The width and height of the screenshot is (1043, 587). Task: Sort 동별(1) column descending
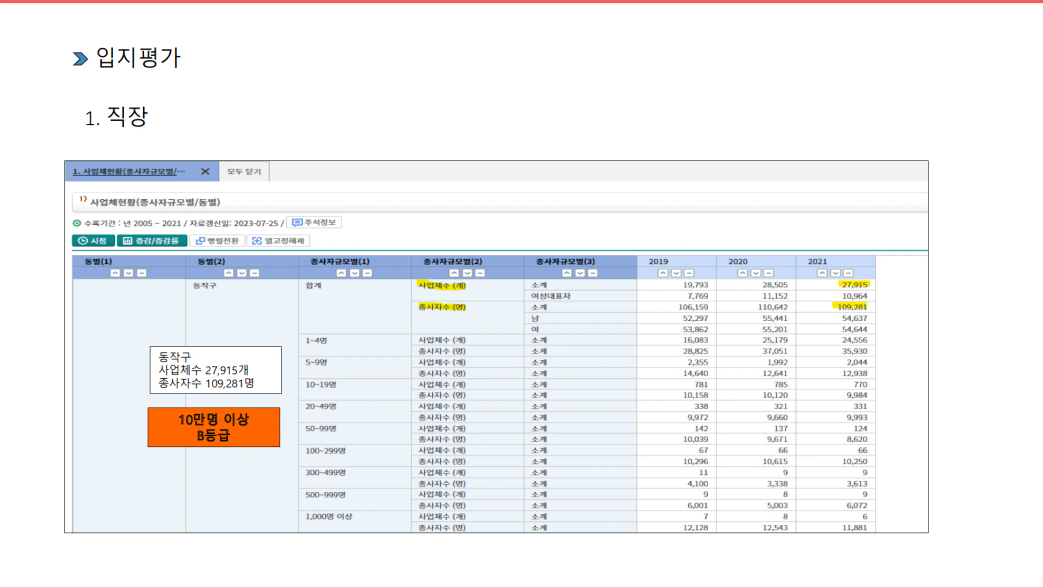click(x=128, y=273)
